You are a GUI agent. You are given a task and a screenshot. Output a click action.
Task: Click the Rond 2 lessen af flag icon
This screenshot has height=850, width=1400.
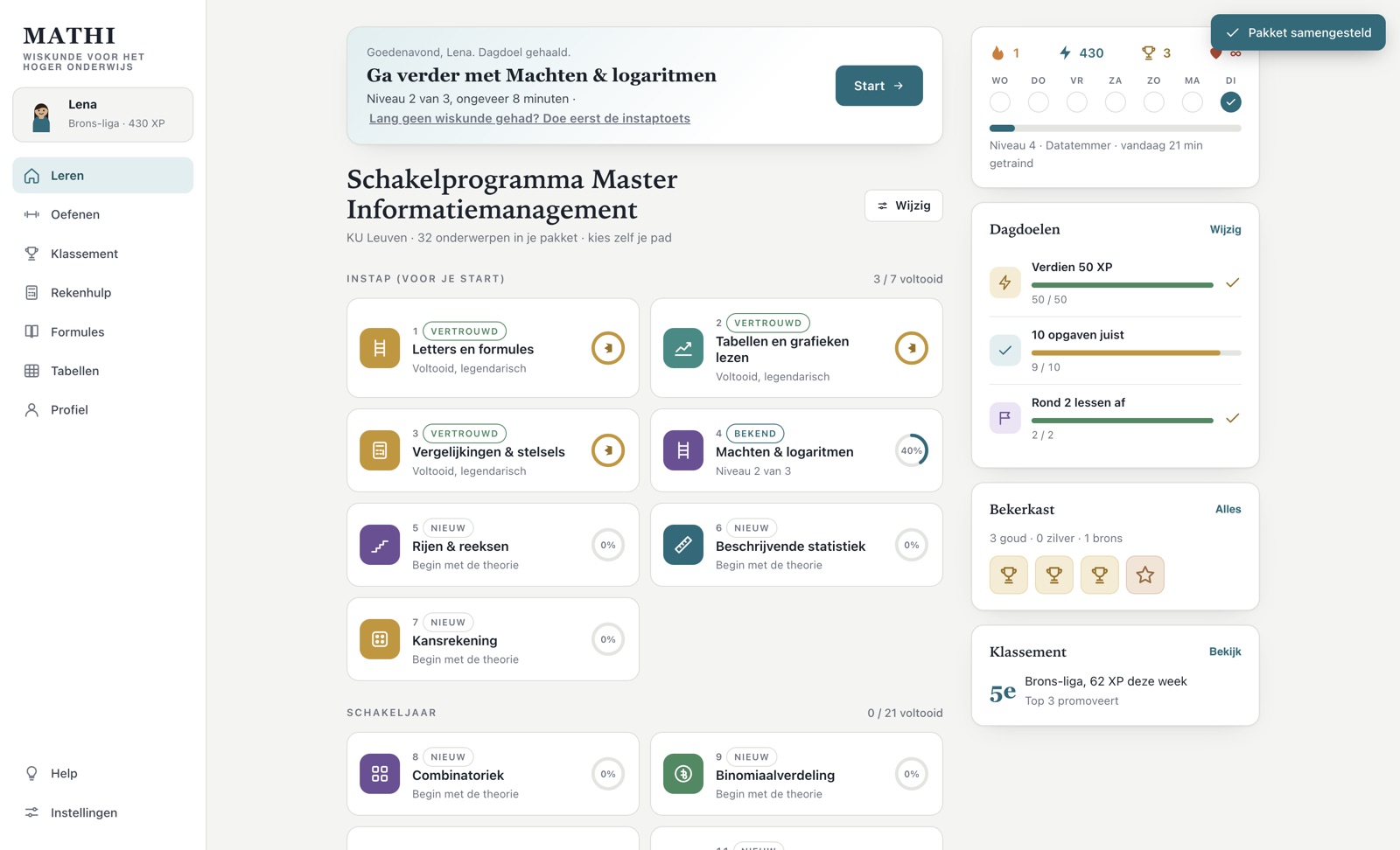1005,418
